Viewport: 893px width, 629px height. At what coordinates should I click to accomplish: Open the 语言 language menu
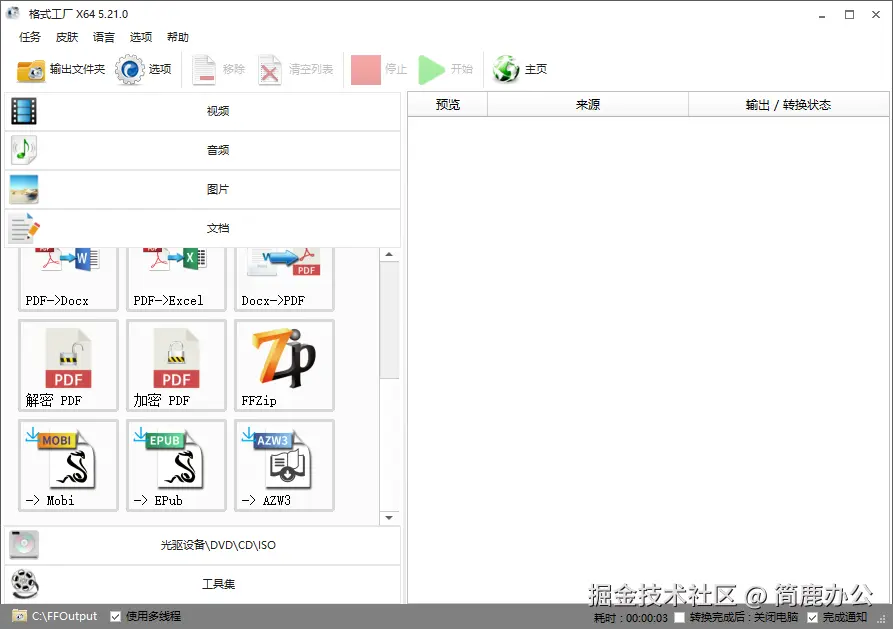pyautogui.click(x=104, y=37)
